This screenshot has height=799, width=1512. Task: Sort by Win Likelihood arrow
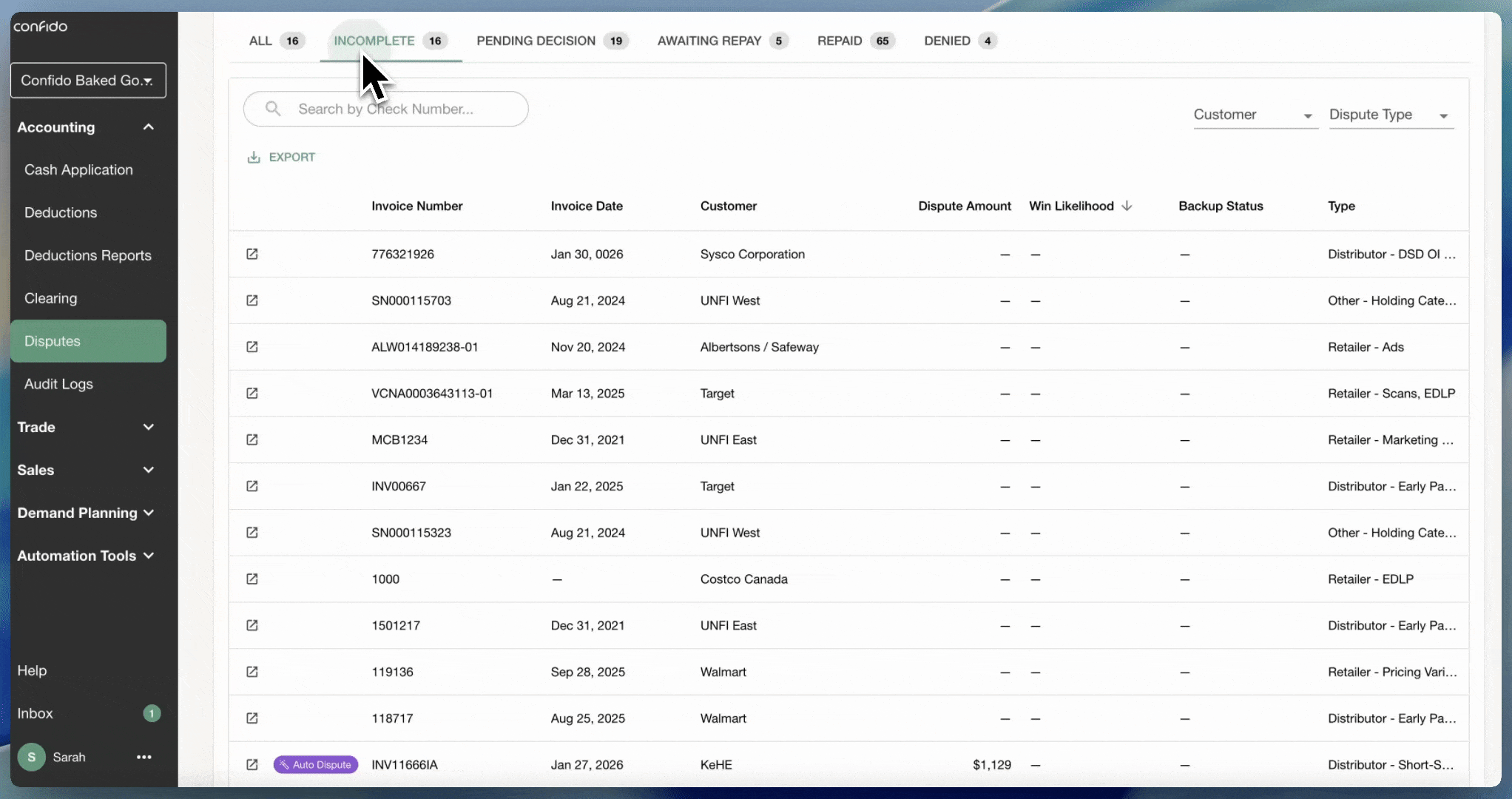[x=1127, y=206]
